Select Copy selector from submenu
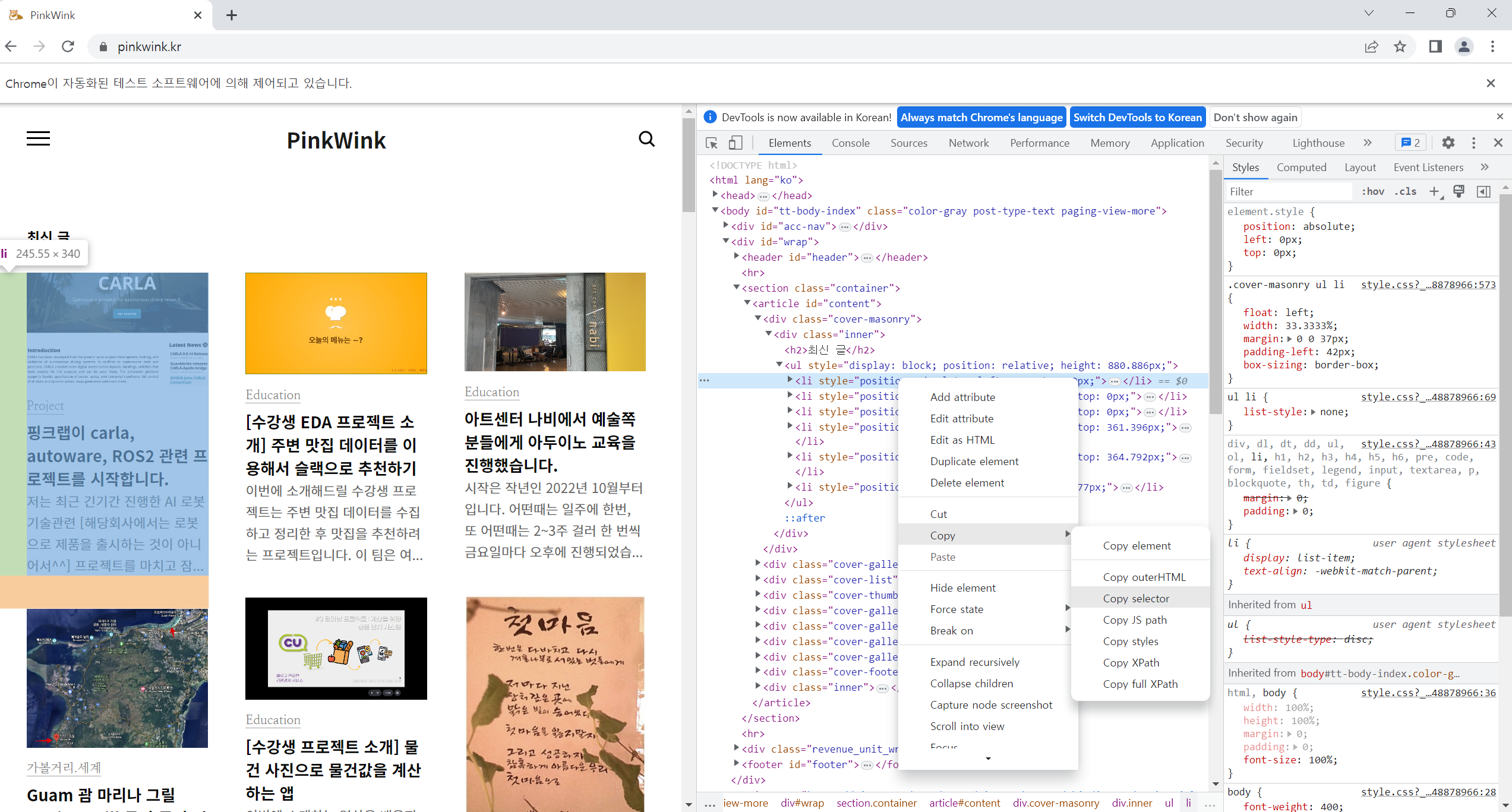 pyautogui.click(x=1136, y=598)
